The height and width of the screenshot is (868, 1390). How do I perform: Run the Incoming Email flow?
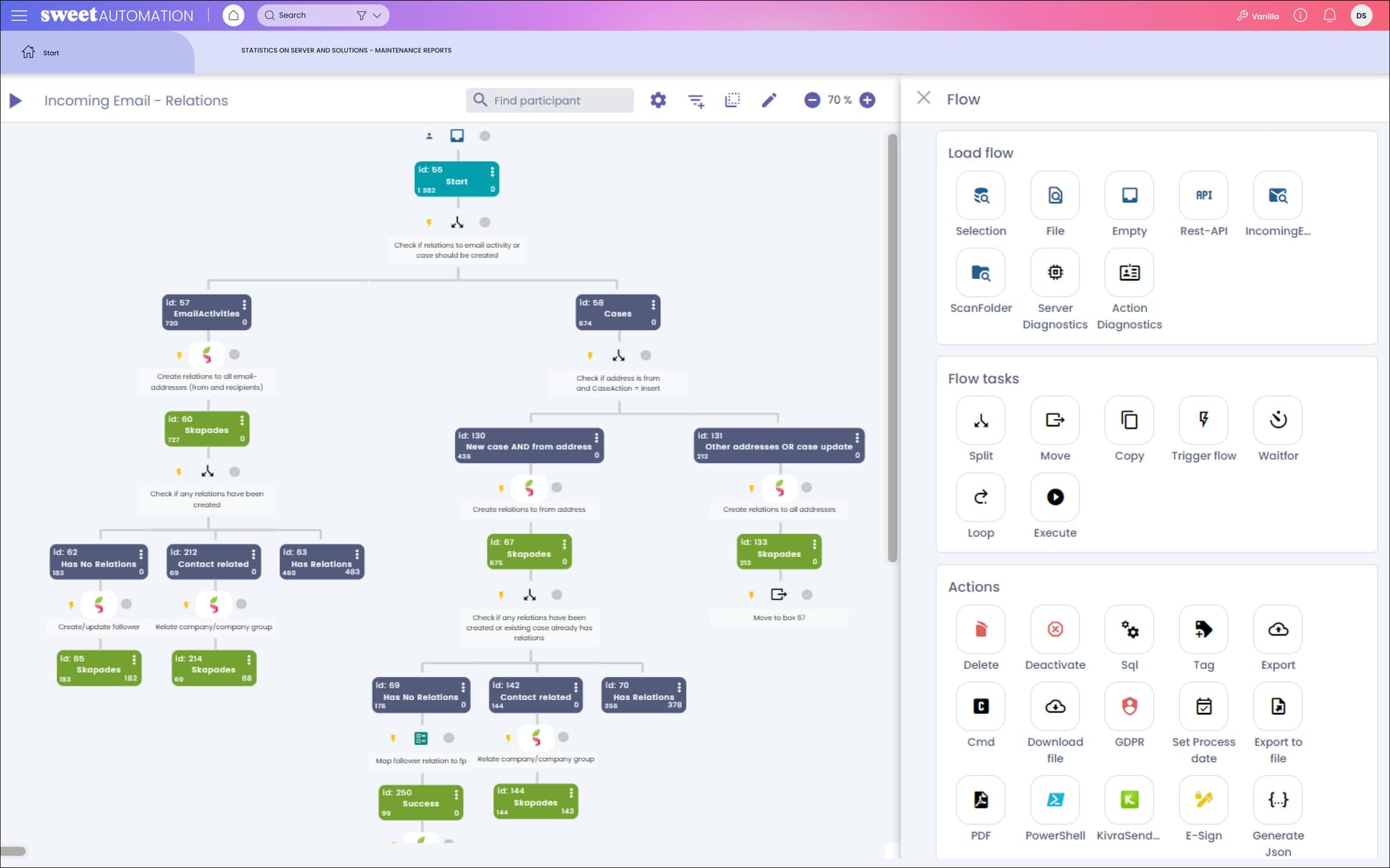point(16,101)
